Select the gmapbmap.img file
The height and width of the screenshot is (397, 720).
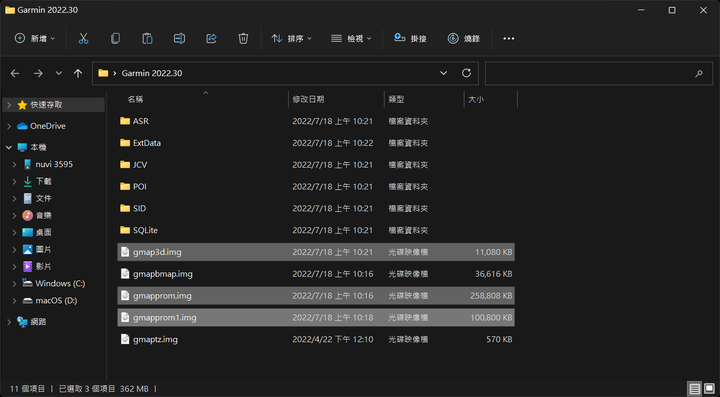(x=316, y=274)
